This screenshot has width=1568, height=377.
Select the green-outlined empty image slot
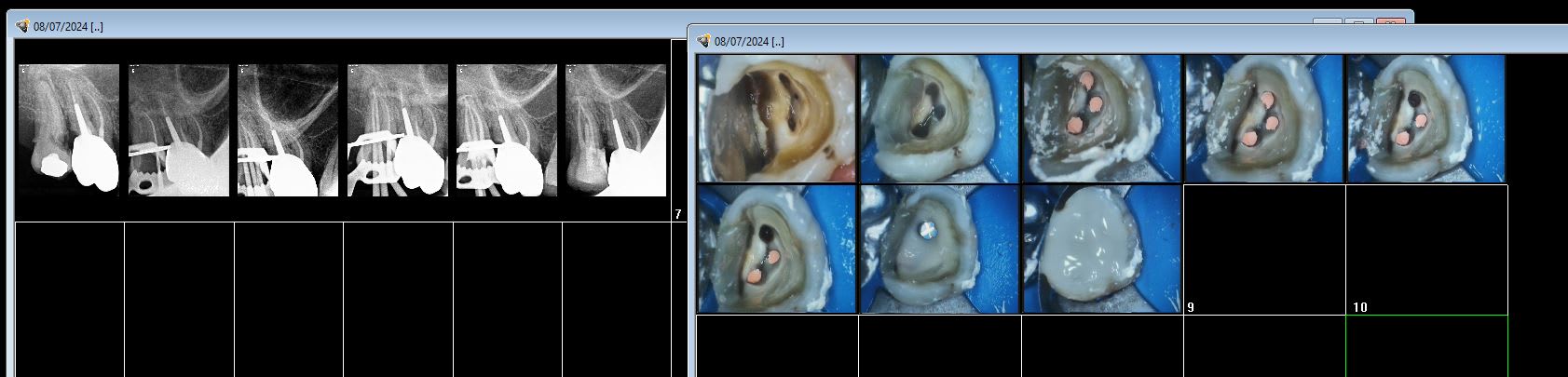[x=1425, y=346]
